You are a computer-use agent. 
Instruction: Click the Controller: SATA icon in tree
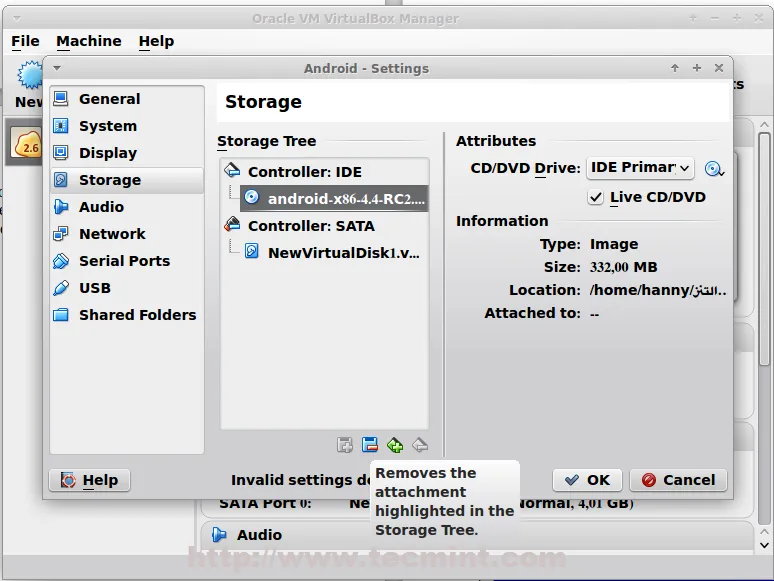(x=233, y=225)
